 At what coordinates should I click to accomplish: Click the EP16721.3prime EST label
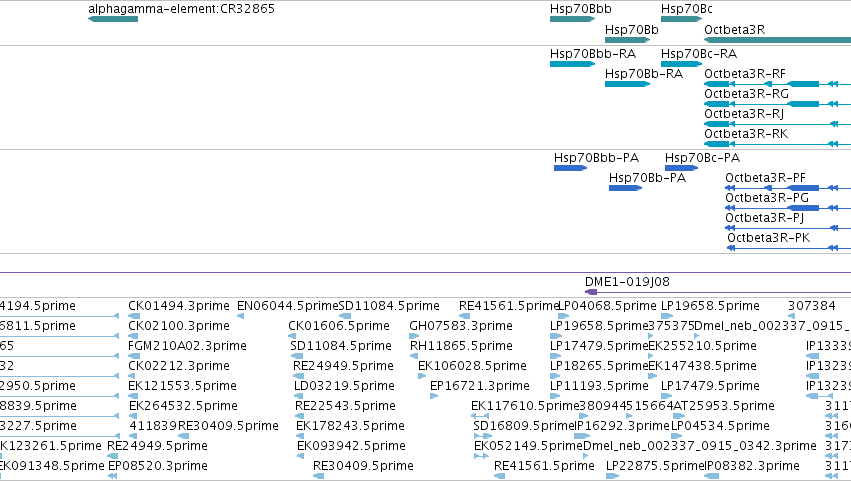pos(480,386)
